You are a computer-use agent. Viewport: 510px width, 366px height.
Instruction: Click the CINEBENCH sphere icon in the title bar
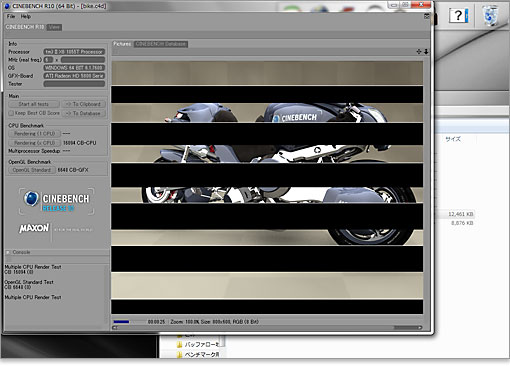7,6
